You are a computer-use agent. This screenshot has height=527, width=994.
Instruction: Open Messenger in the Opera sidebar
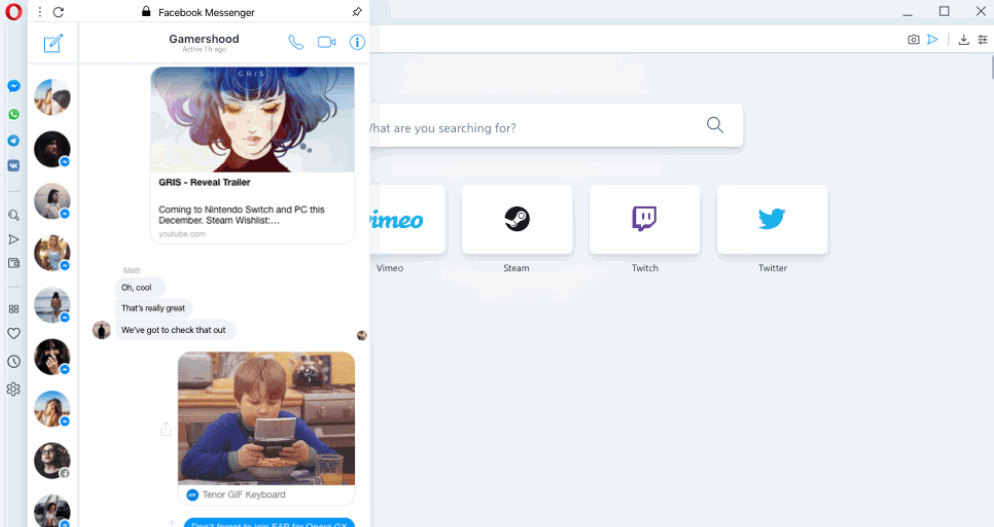tap(13, 86)
